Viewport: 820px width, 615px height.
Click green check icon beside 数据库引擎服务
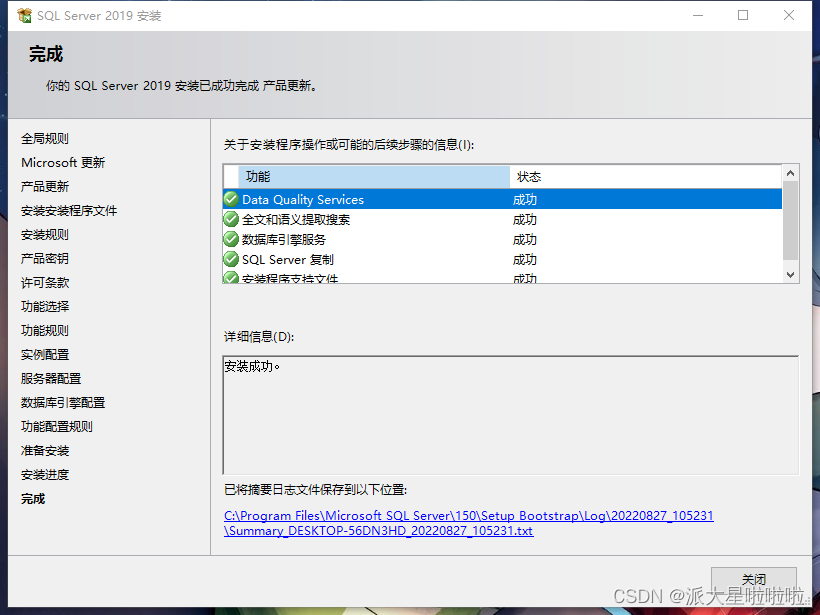(x=231, y=239)
